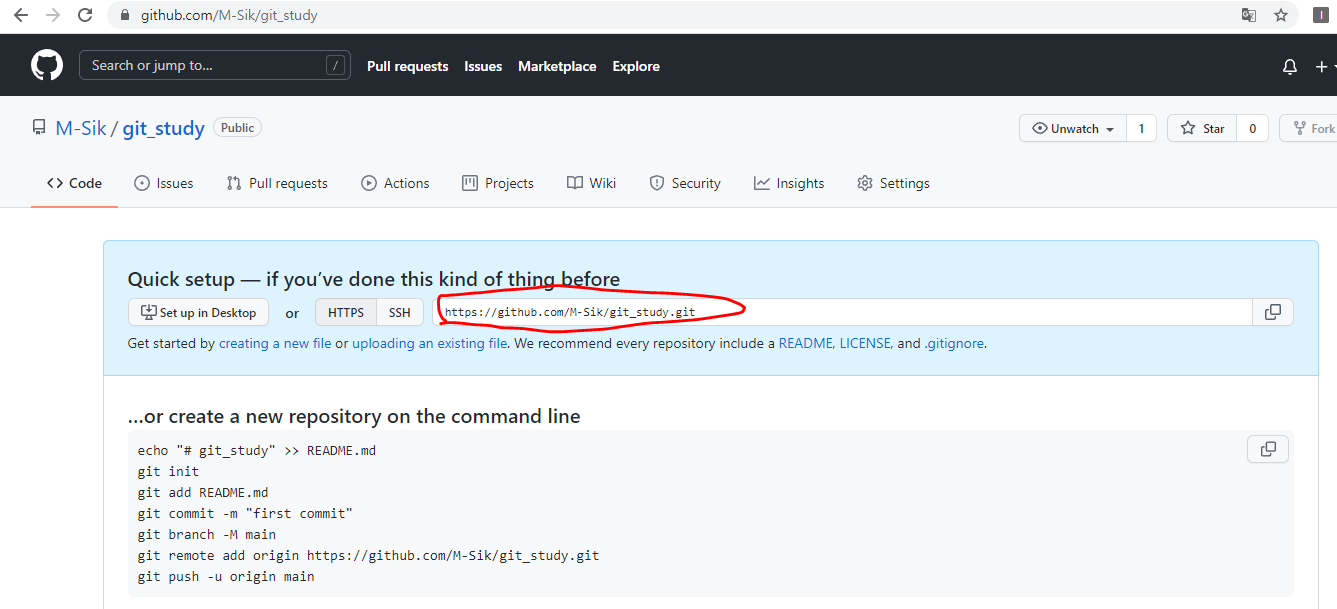
Task: Click the browser forward arrow
Action: coord(53,15)
